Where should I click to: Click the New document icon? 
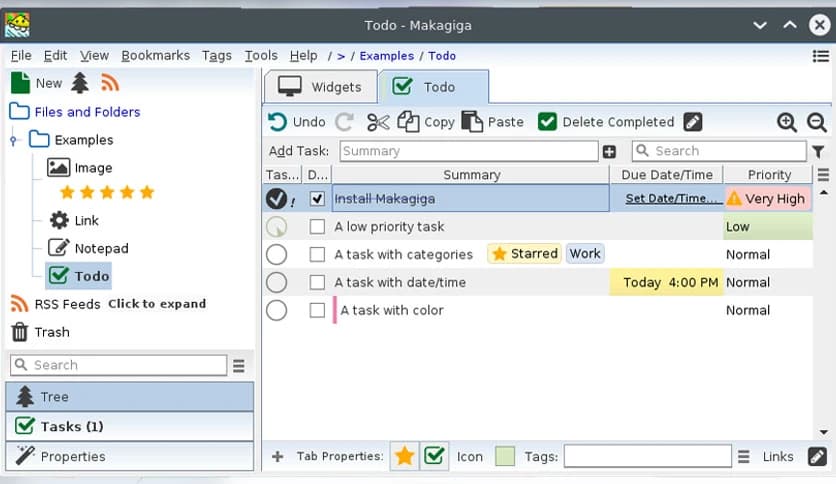pos(20,83)
